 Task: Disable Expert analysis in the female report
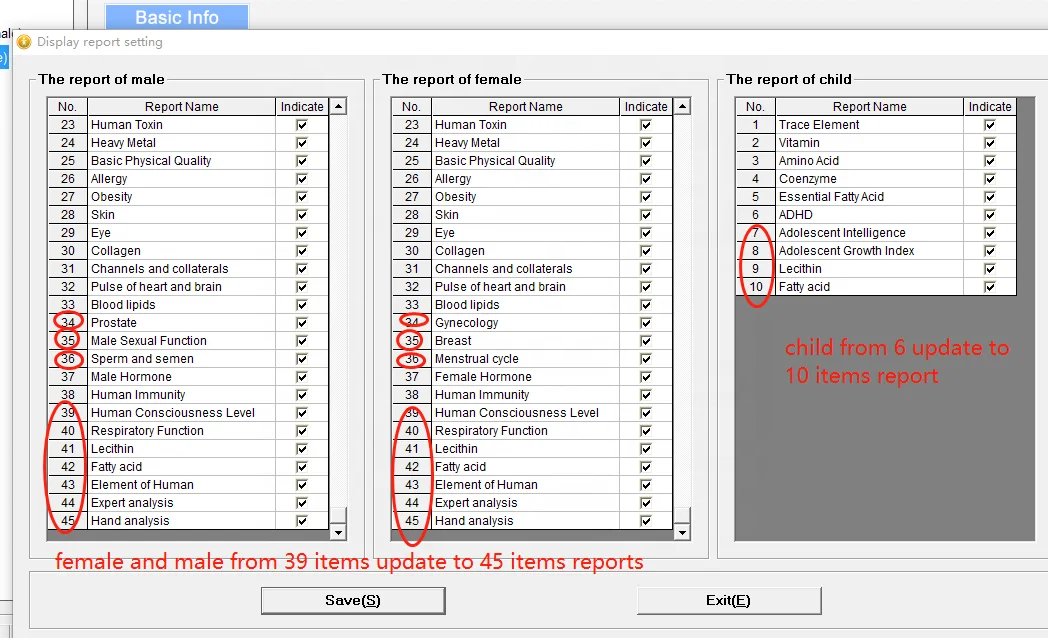[x=647, y=502]
